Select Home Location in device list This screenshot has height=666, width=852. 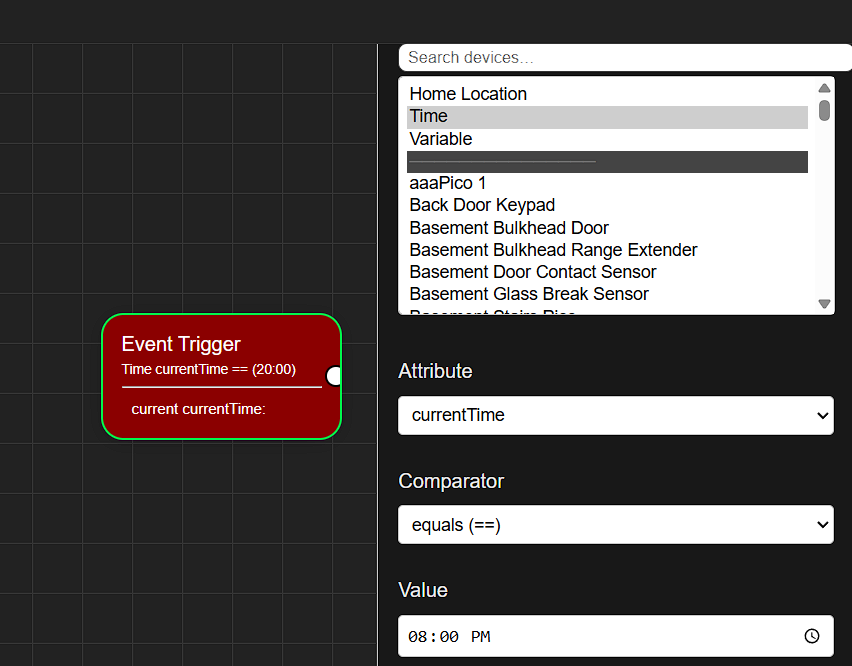tap(468, 94)
